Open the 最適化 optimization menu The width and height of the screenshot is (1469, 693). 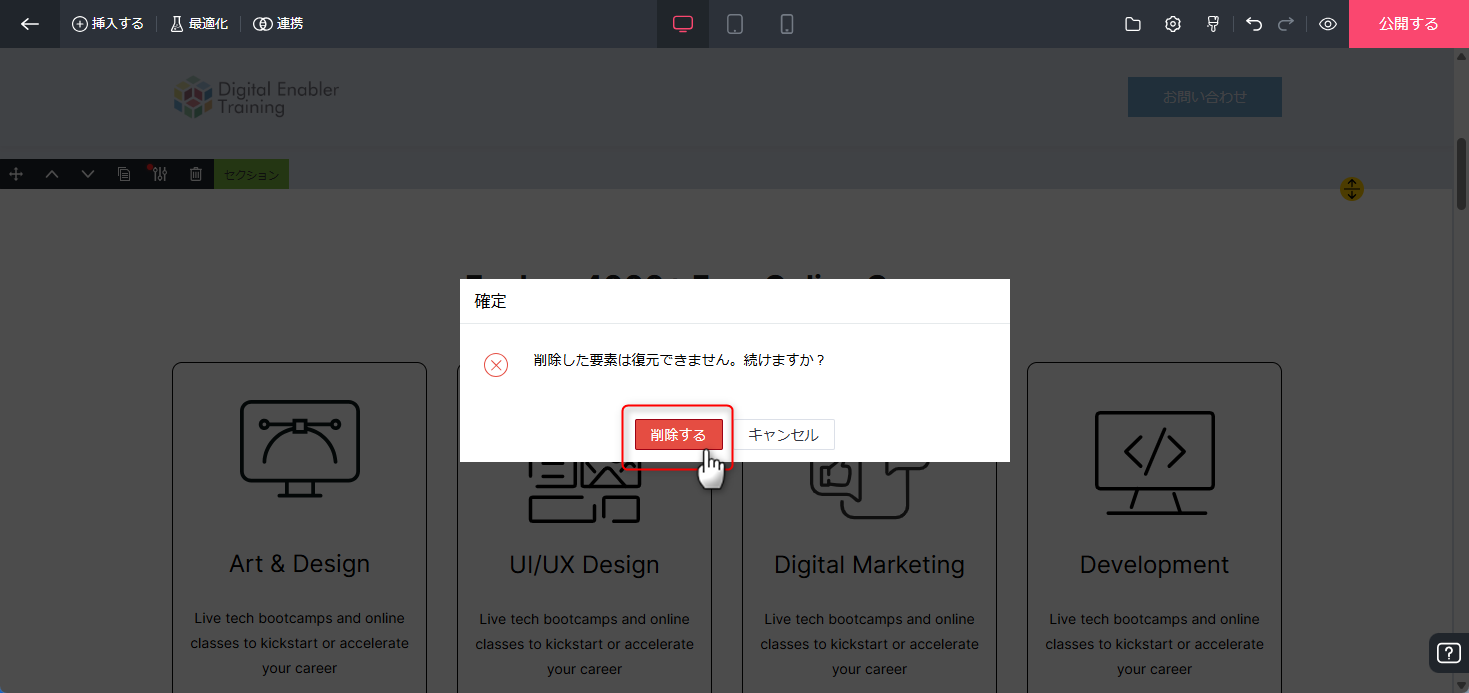[198, 24]
